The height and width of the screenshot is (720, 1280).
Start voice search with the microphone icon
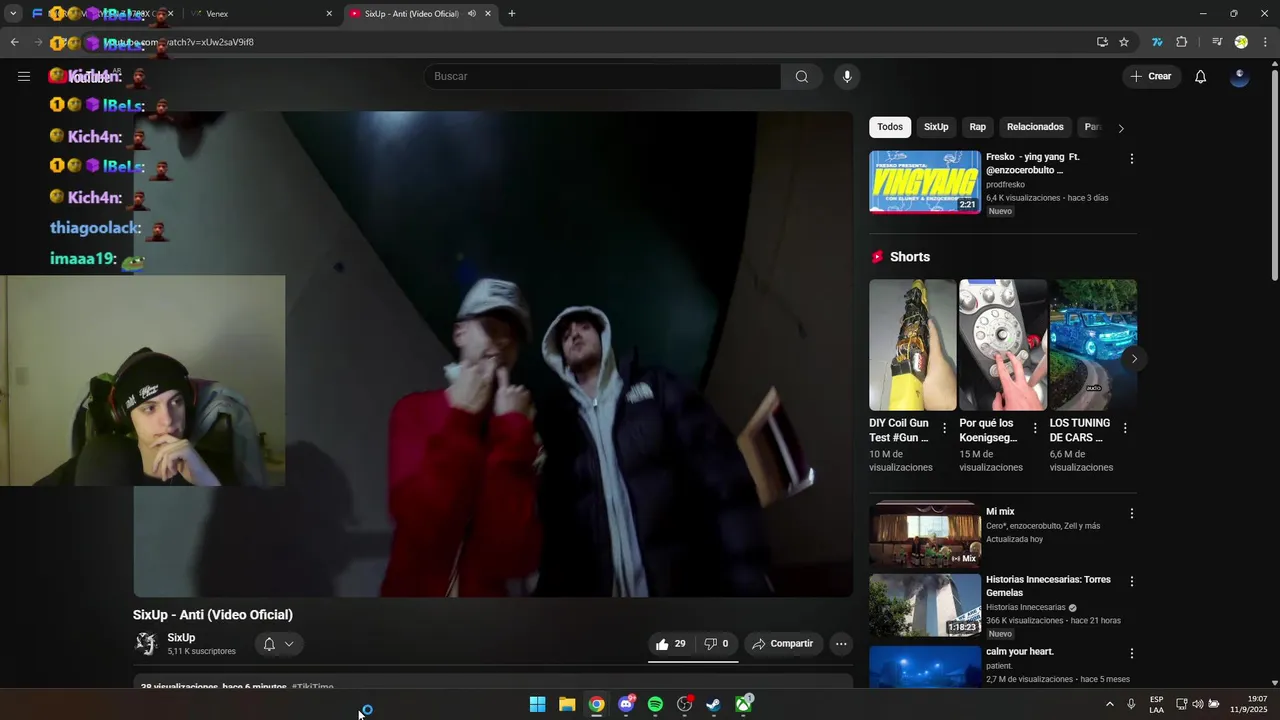click(847, 76)
